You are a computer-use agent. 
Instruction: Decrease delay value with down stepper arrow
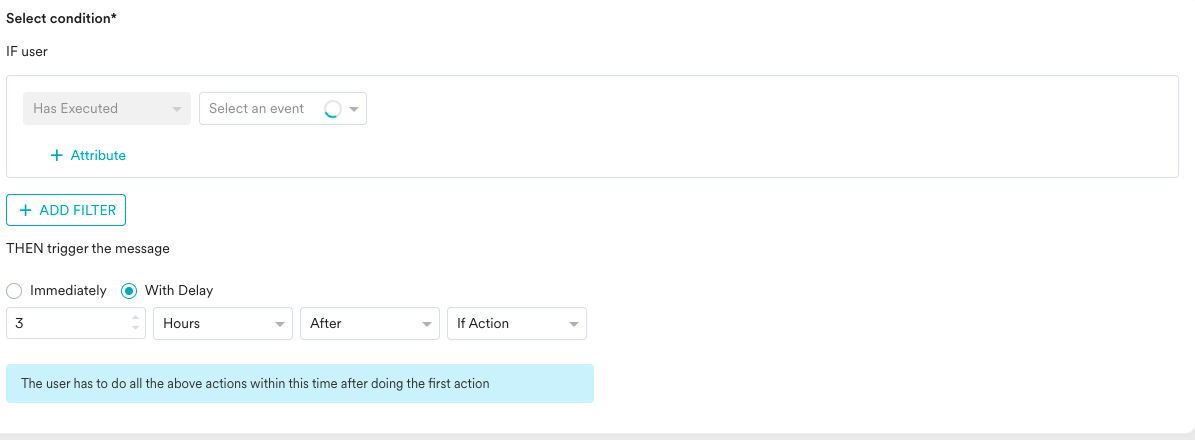click(136, 328)
